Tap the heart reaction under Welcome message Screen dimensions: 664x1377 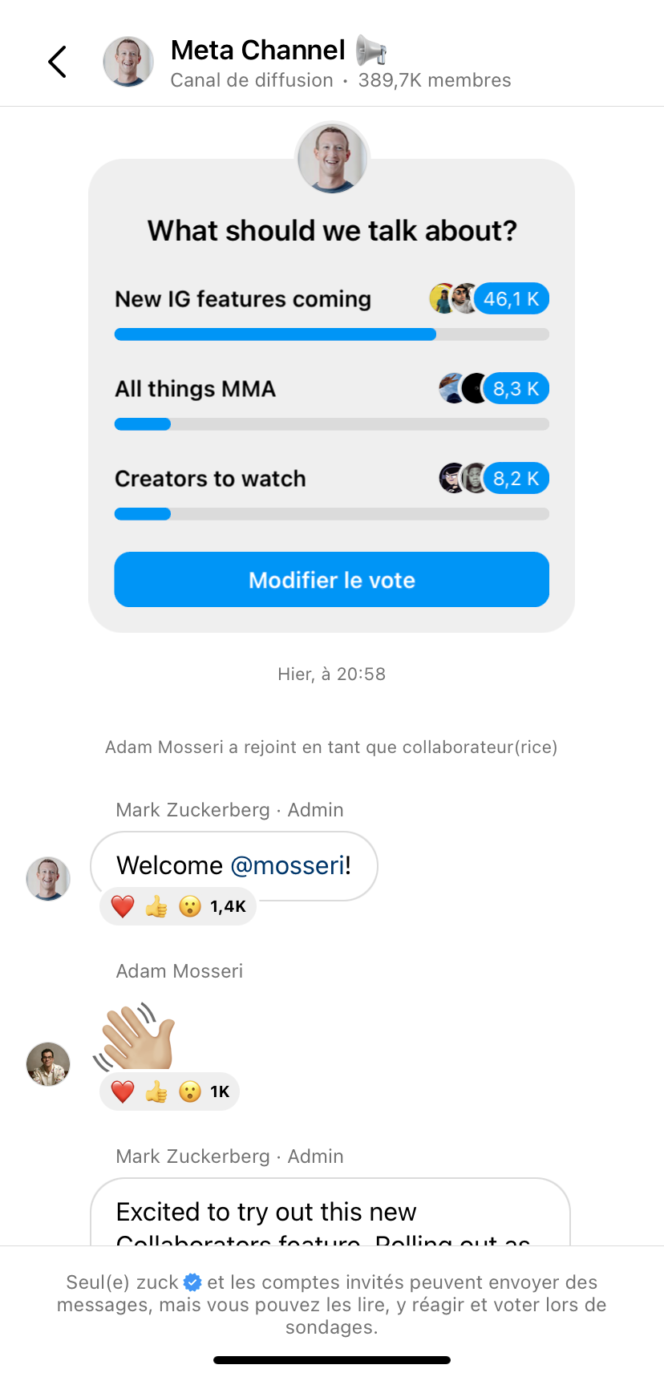(x=123, y=906)
